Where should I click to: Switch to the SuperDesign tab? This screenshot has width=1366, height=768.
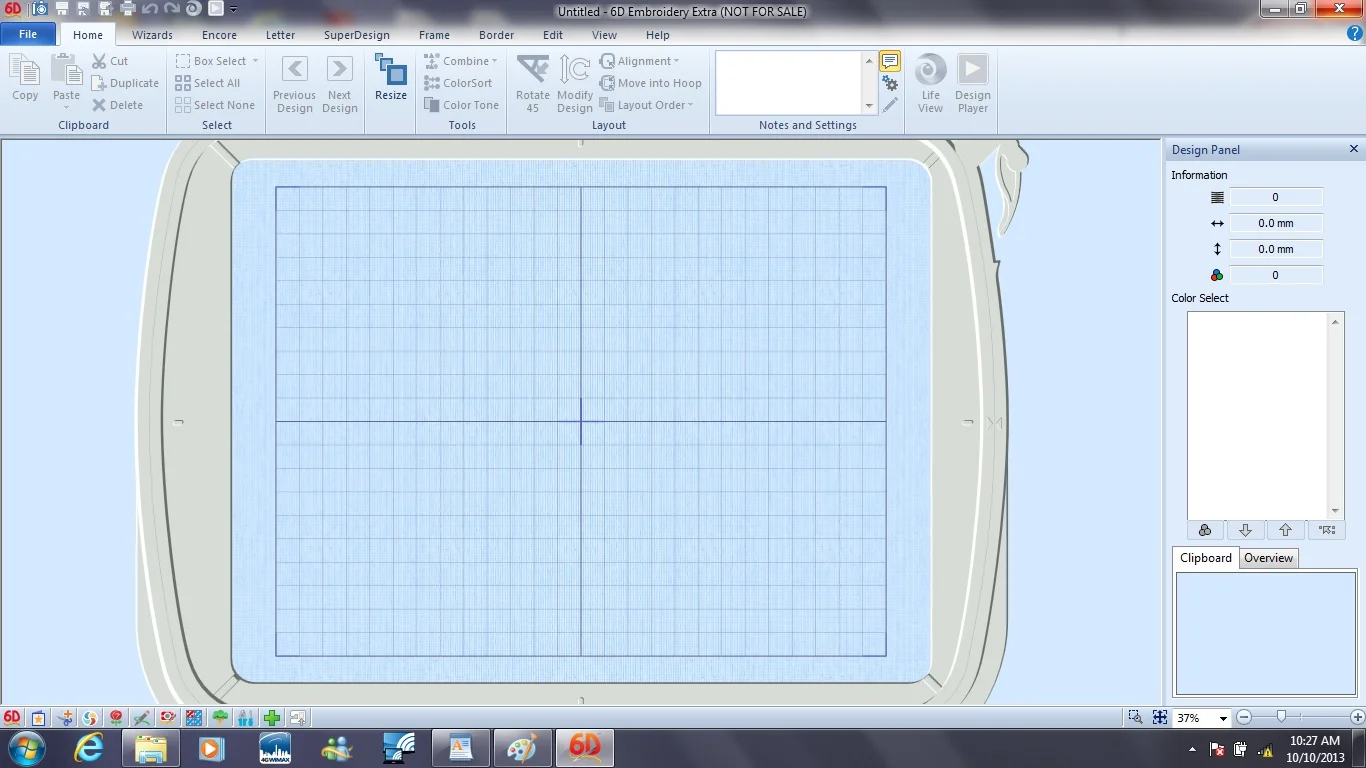(x=357, y=35)
